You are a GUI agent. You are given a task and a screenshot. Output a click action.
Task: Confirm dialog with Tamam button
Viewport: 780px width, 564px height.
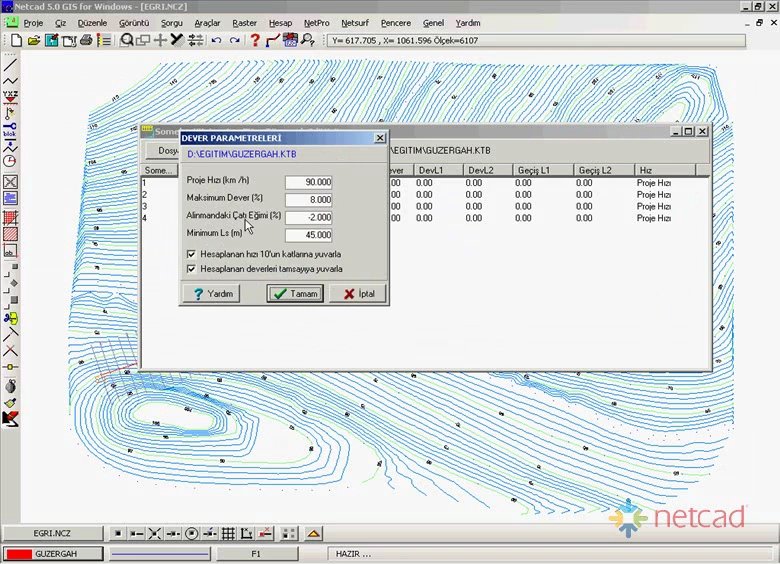[x=295, y=293]
